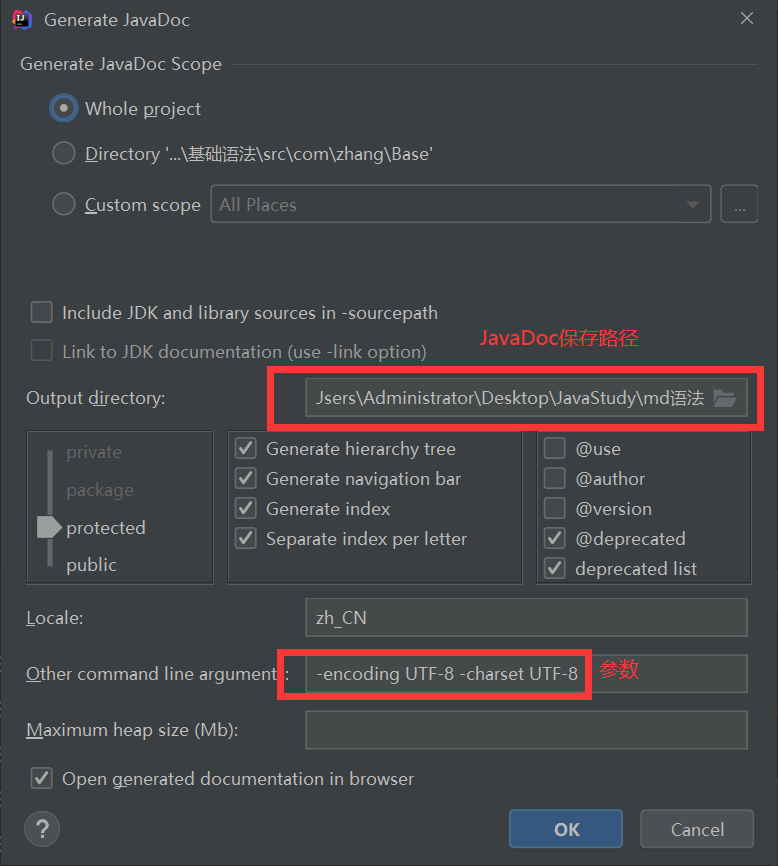Select the Whole project radio button

64,109
